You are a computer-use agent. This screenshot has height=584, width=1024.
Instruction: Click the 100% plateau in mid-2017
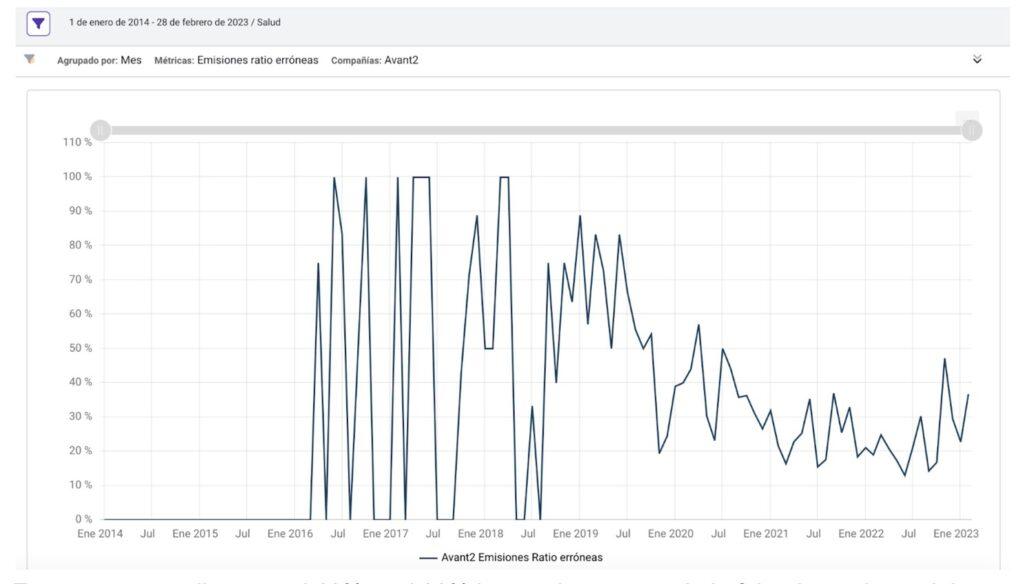tap(421, 177)
